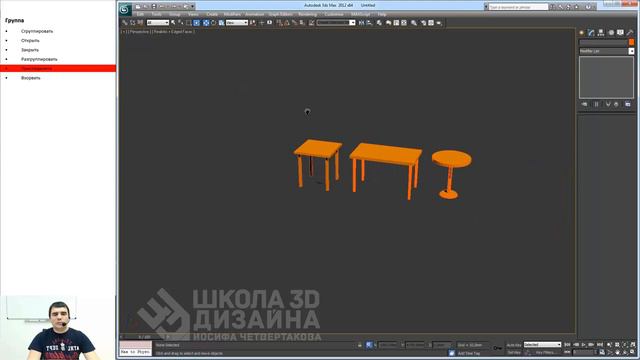Activate the Select and Move tool
Image resolution: width=640 pixels, height=360 pixels.
click(x=206, y=23)
